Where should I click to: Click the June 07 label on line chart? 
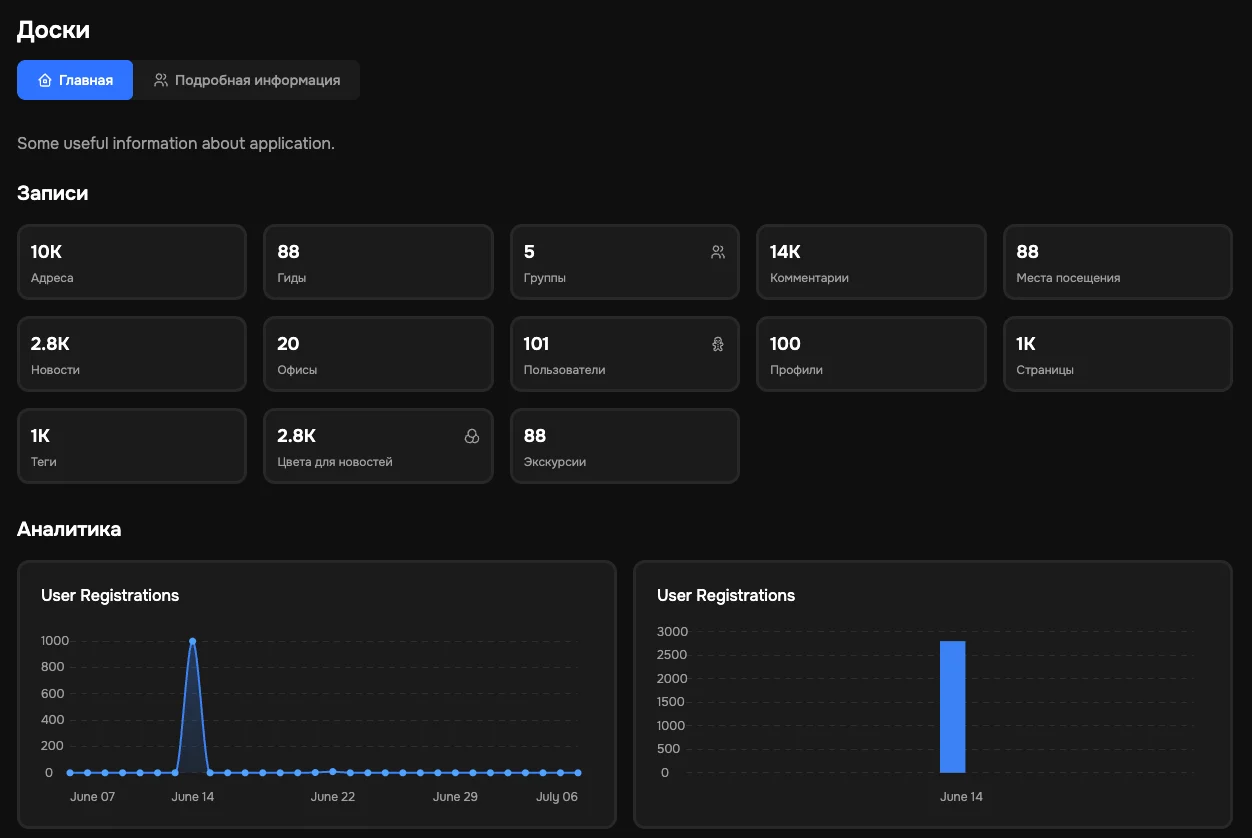tap(93, 797)
